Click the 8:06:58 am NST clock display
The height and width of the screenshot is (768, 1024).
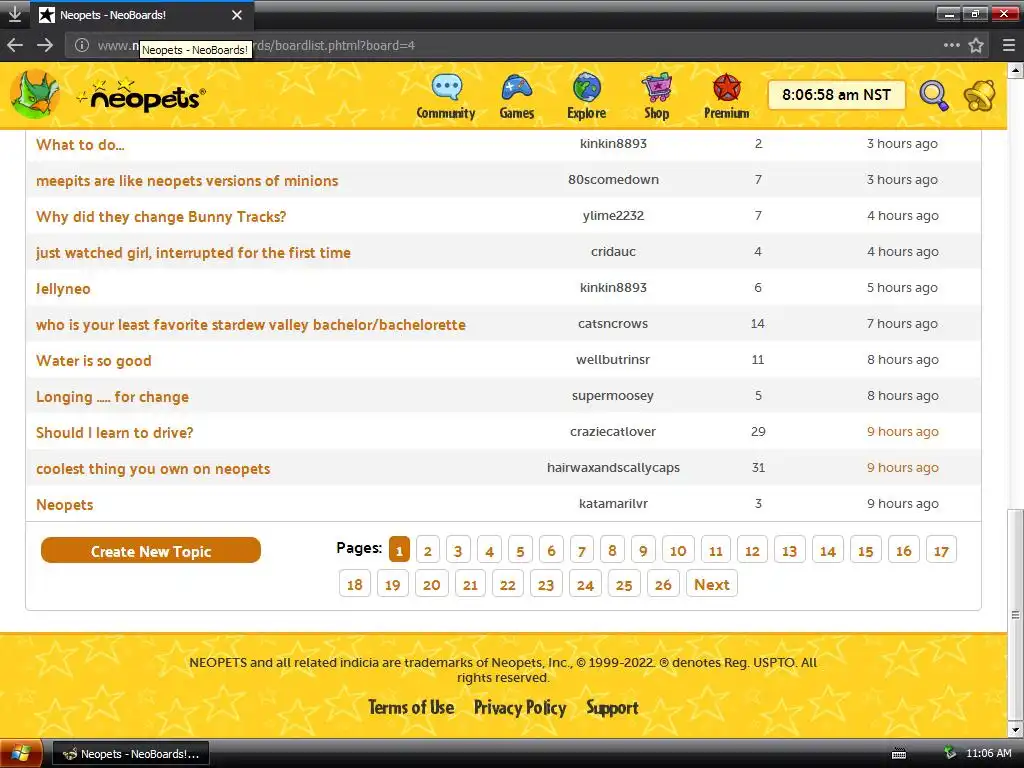[837, 95]
